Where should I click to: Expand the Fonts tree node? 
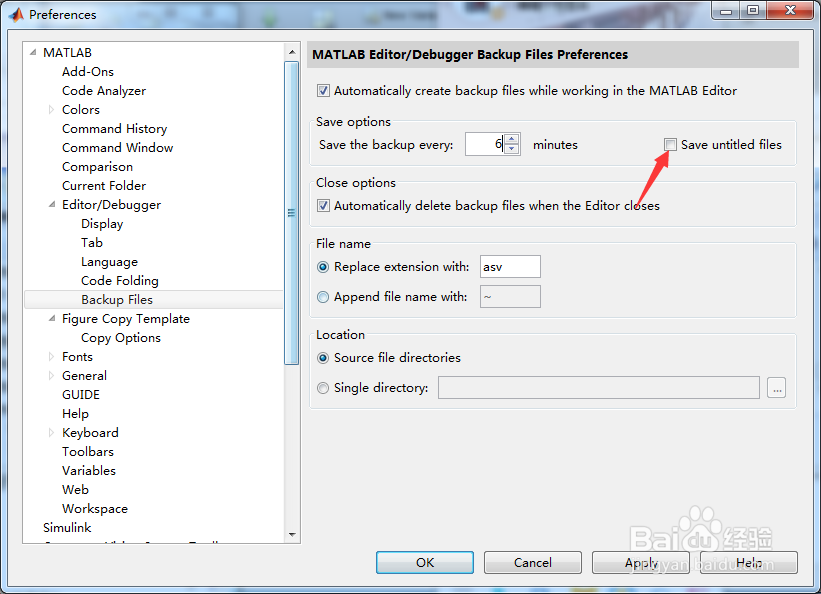51,357
